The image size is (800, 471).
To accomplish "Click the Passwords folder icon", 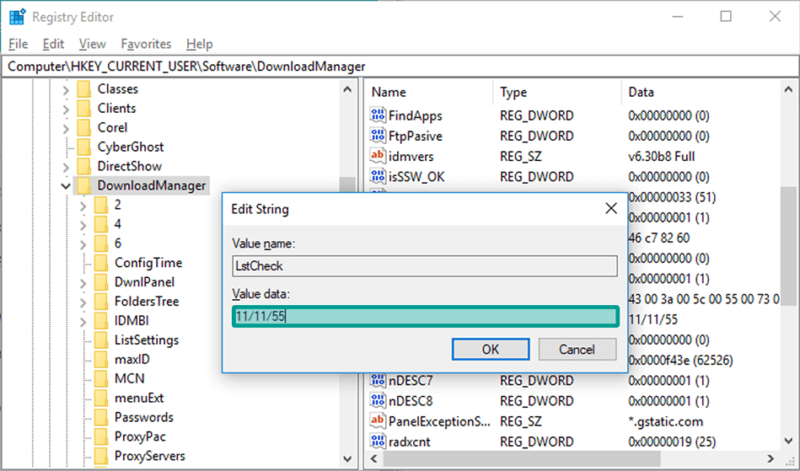I will (x=102, y=417).
